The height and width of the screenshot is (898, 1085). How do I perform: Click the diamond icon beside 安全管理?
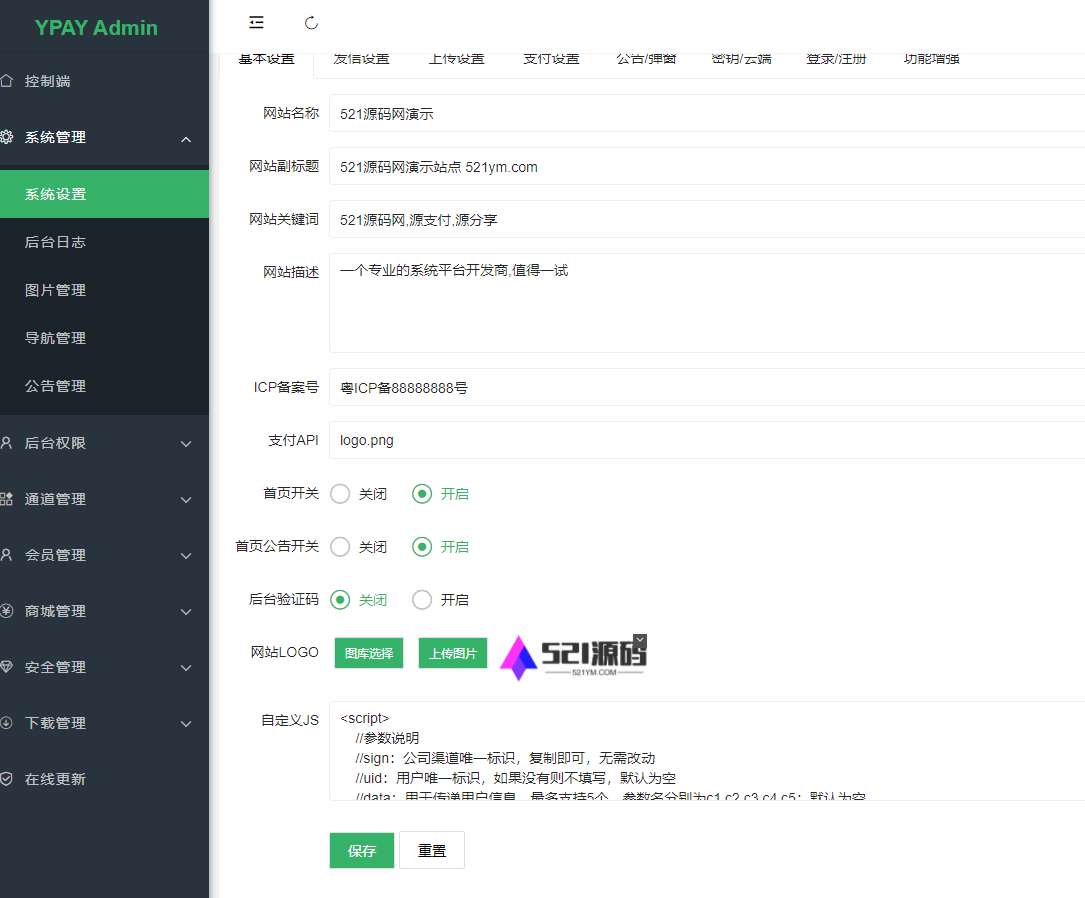pos(7,667)
